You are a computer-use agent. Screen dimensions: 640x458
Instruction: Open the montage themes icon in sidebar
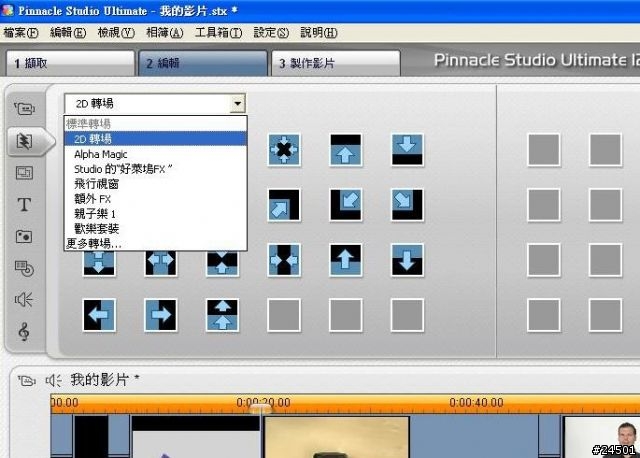[24, 173]
